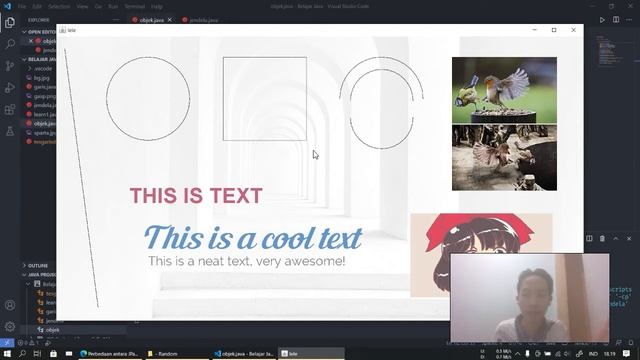This screenshot has width=640, height=360.
Task: Switch to the Edge browser taskbar button
Action: 109,353
